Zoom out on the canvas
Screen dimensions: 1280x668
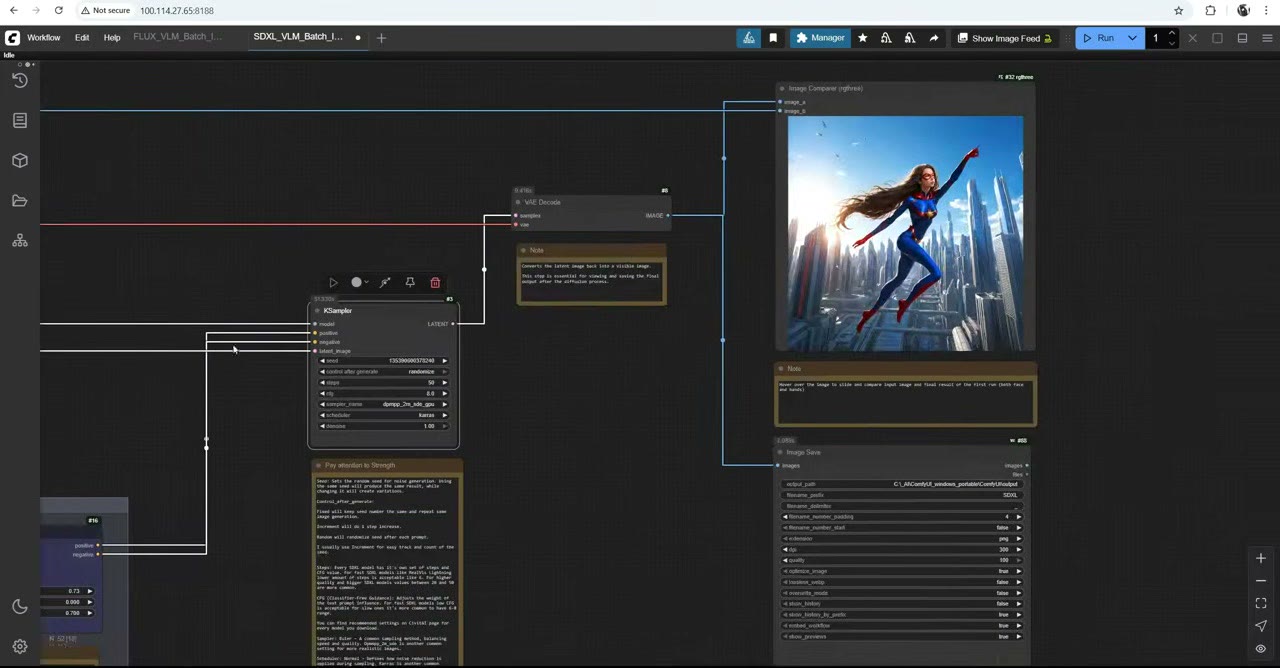point(1261,581)
